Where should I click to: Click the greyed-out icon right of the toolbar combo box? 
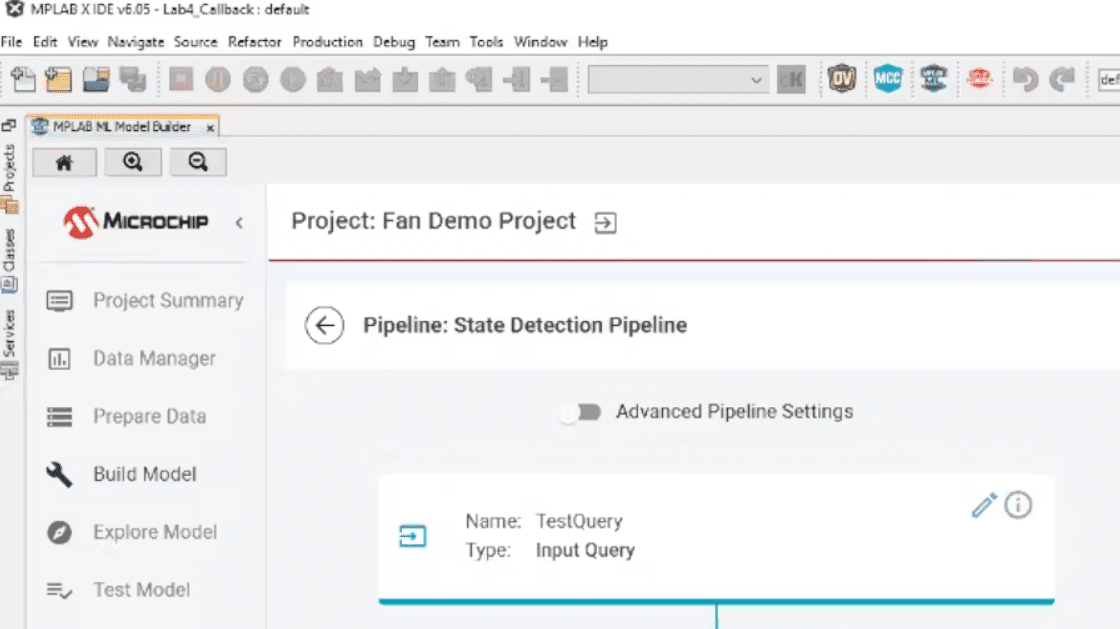pyautogui.click(x=791, y=79)
